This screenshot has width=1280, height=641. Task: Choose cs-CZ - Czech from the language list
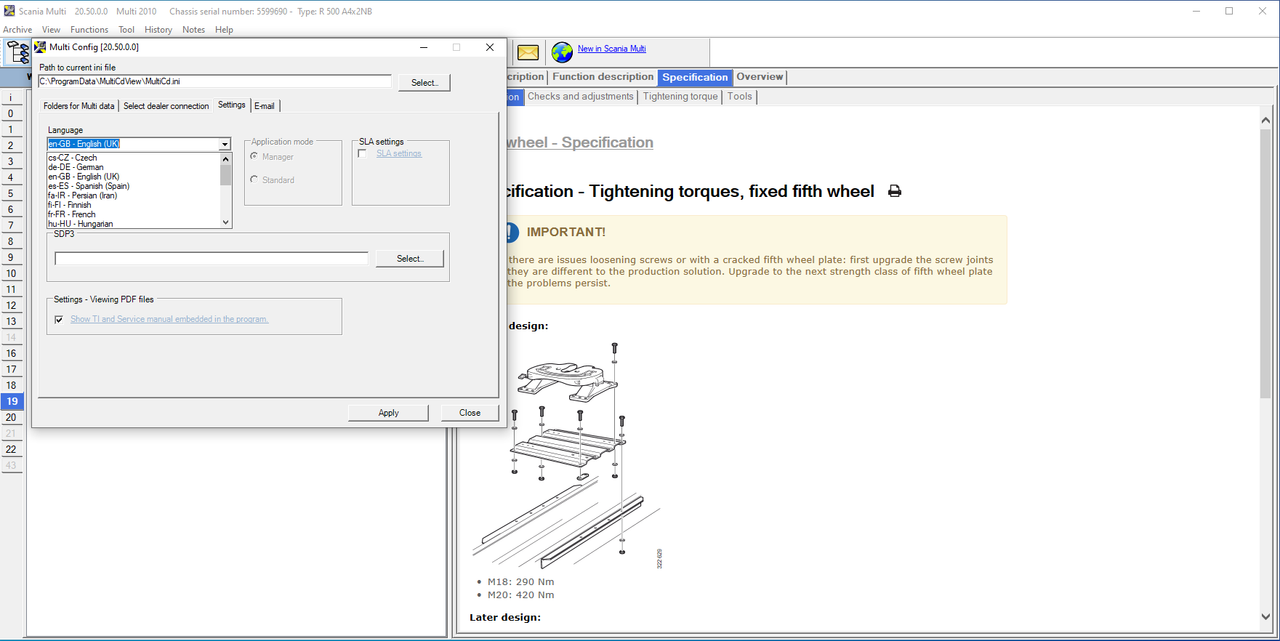tap(73, 158)
